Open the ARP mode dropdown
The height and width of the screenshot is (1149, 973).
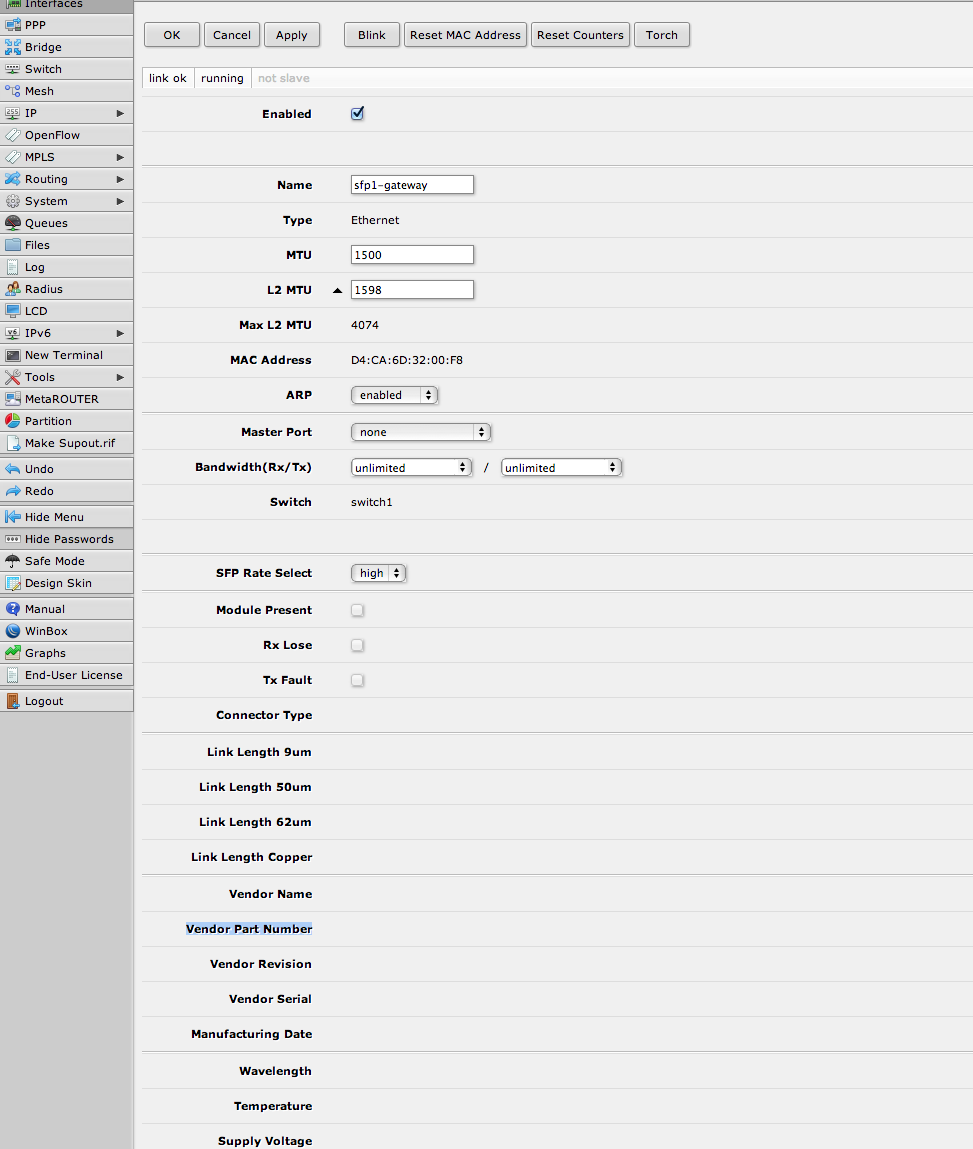click(x=394, y=394)
